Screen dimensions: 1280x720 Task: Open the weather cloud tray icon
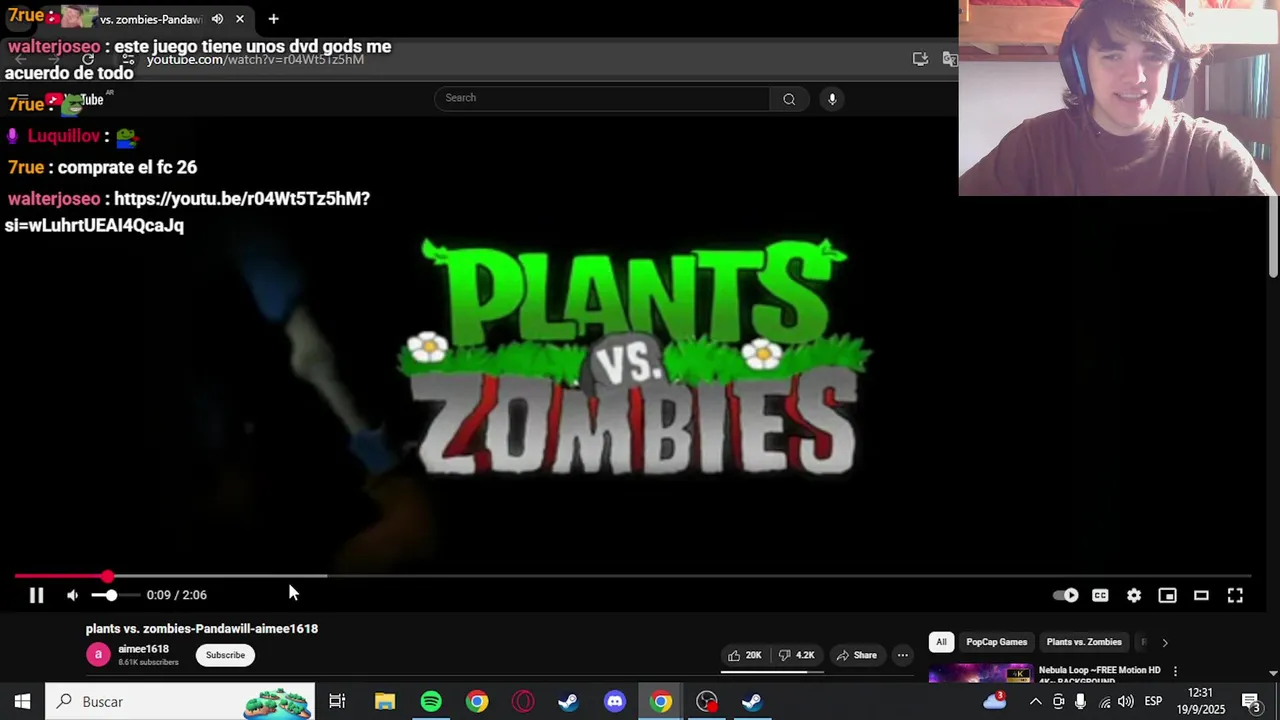[x=995, y=701]
